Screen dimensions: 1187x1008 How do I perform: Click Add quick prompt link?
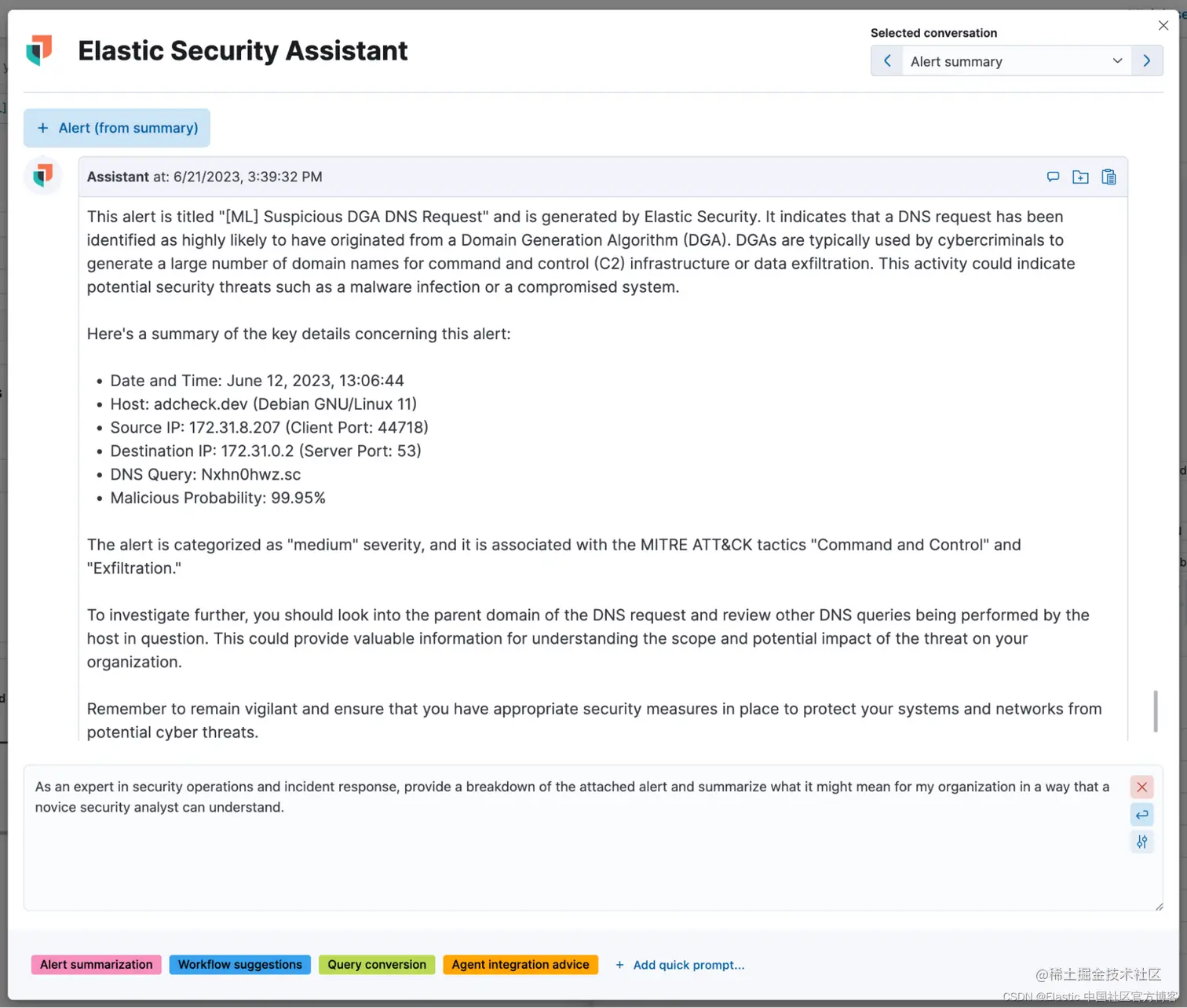point(680,965)
